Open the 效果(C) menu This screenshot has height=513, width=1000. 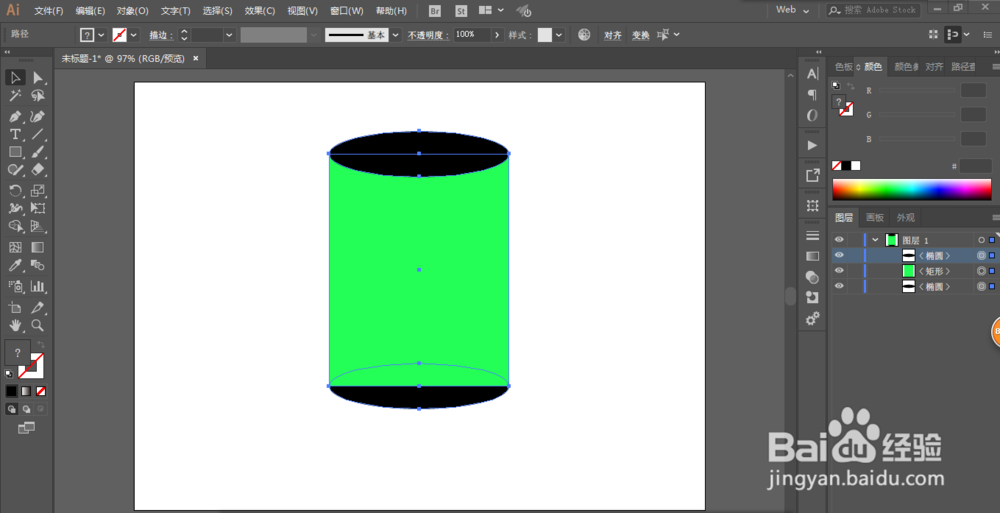click(x=260, y=11)
